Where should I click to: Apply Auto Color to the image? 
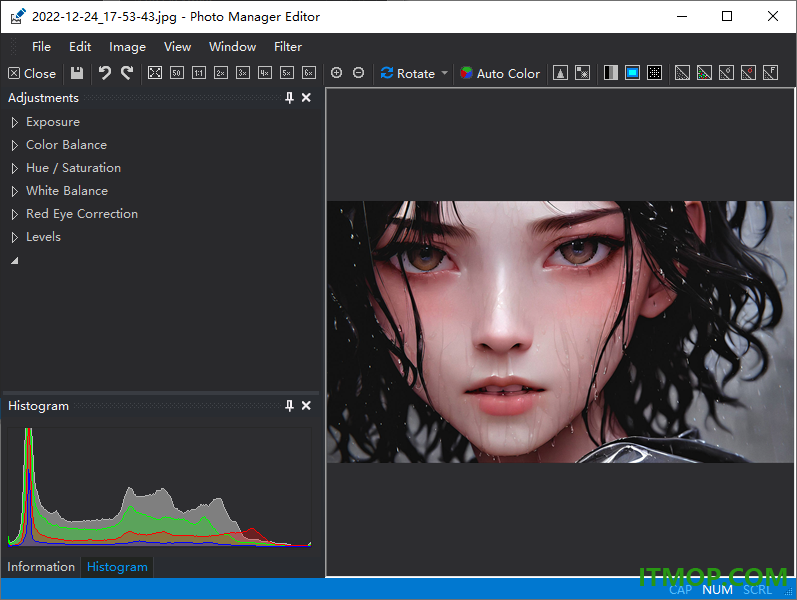[500, 73]
